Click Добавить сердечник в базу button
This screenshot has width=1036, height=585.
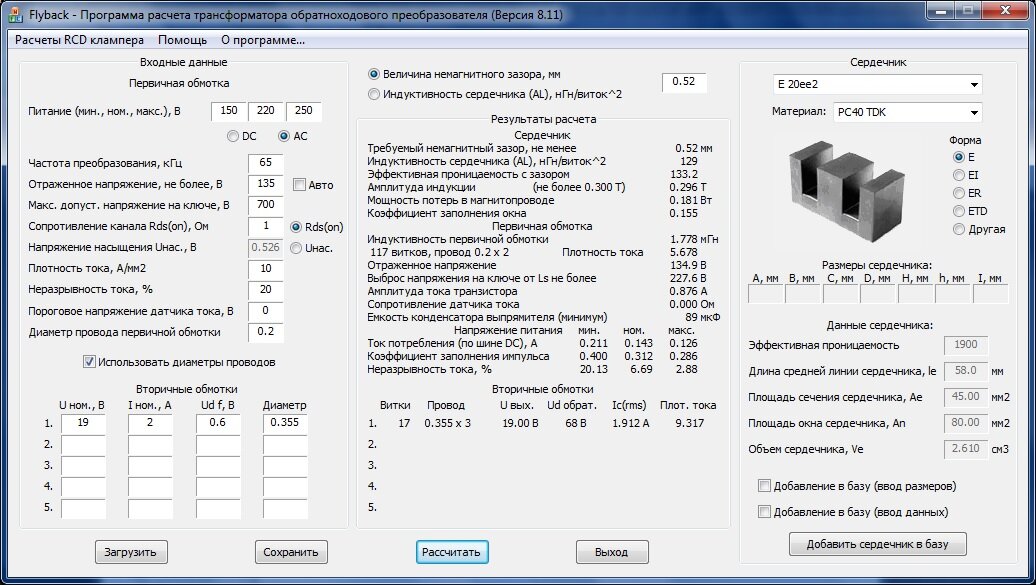(877, 544)
